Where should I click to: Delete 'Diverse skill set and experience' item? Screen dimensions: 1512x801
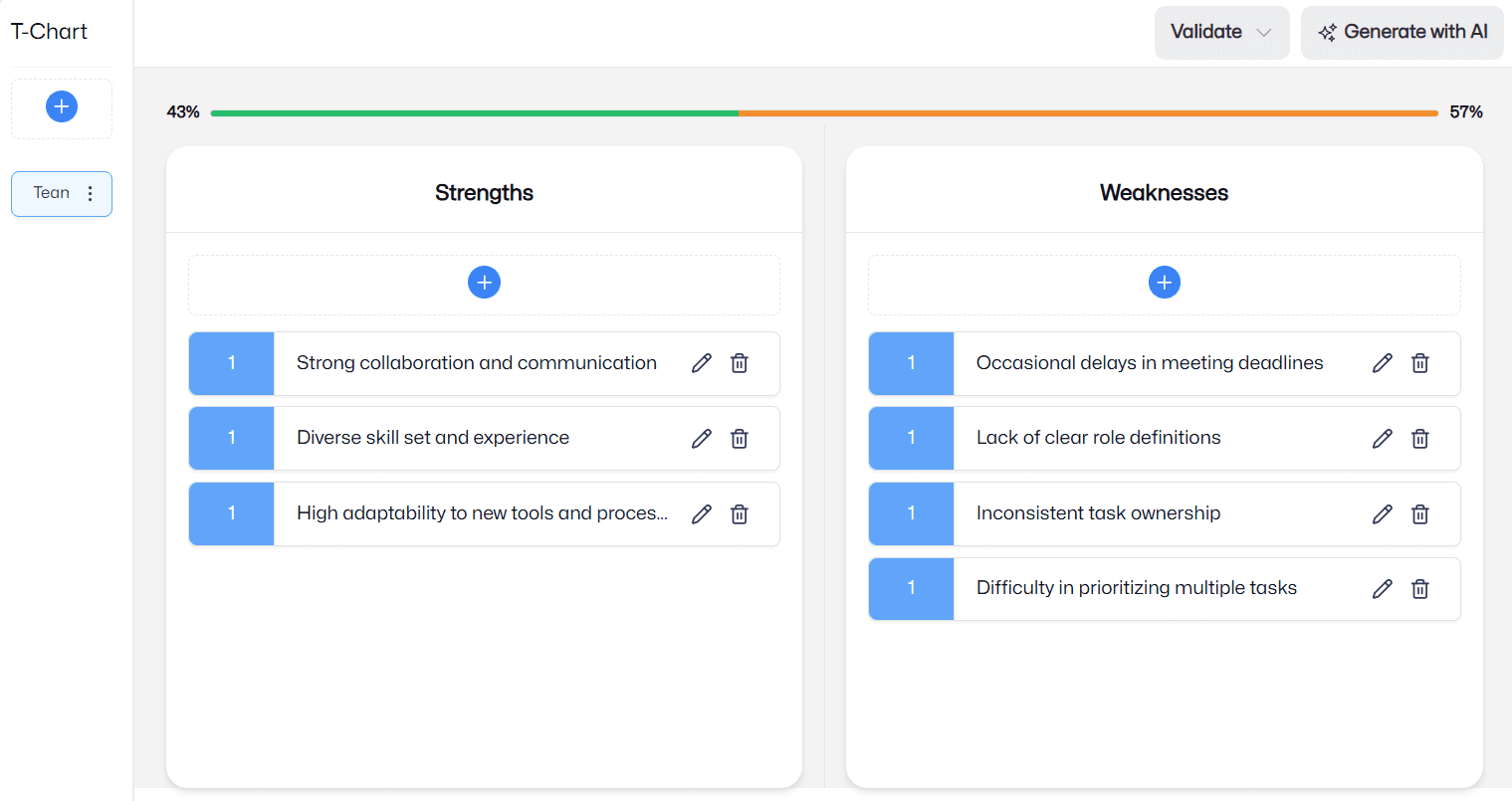click(x=740, y=439)
